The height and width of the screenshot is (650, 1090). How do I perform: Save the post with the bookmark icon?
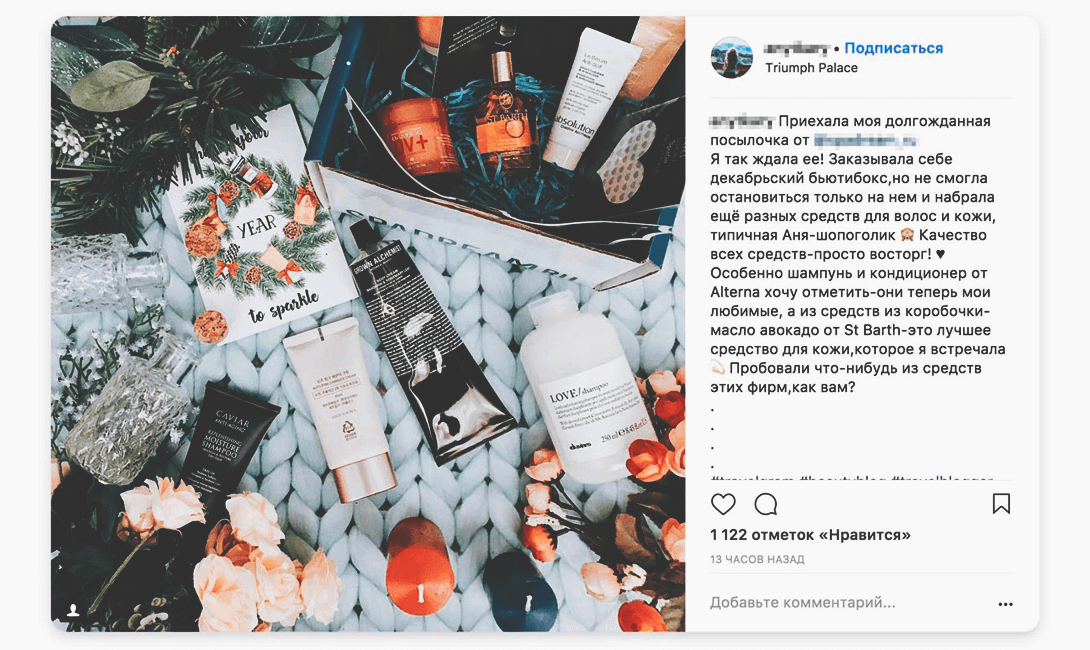1001,503
